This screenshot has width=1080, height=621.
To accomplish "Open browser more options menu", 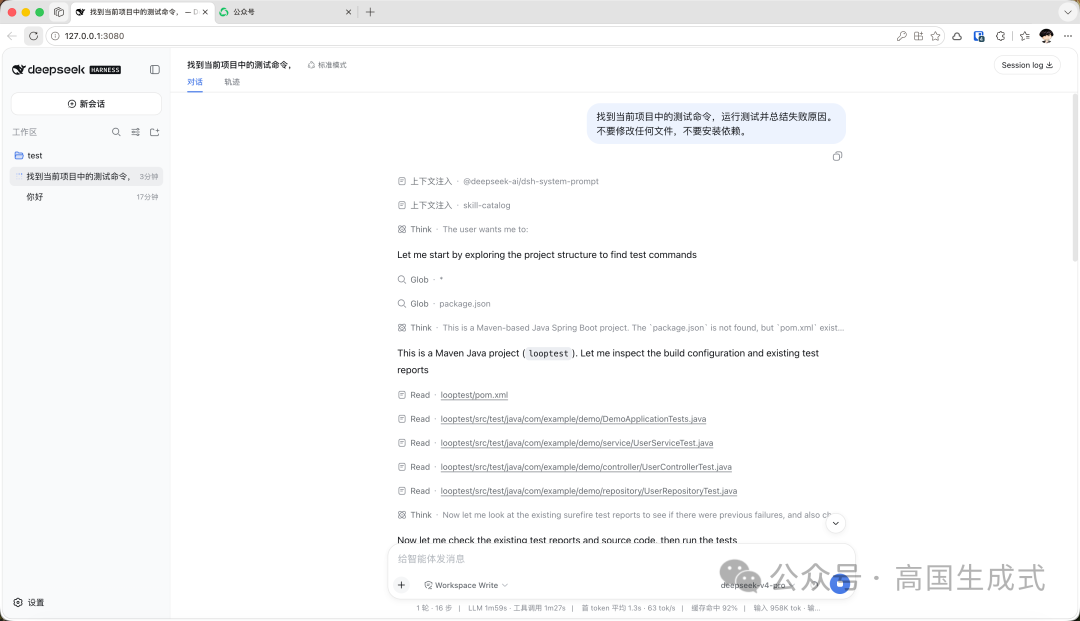I will click(1068, 36).
